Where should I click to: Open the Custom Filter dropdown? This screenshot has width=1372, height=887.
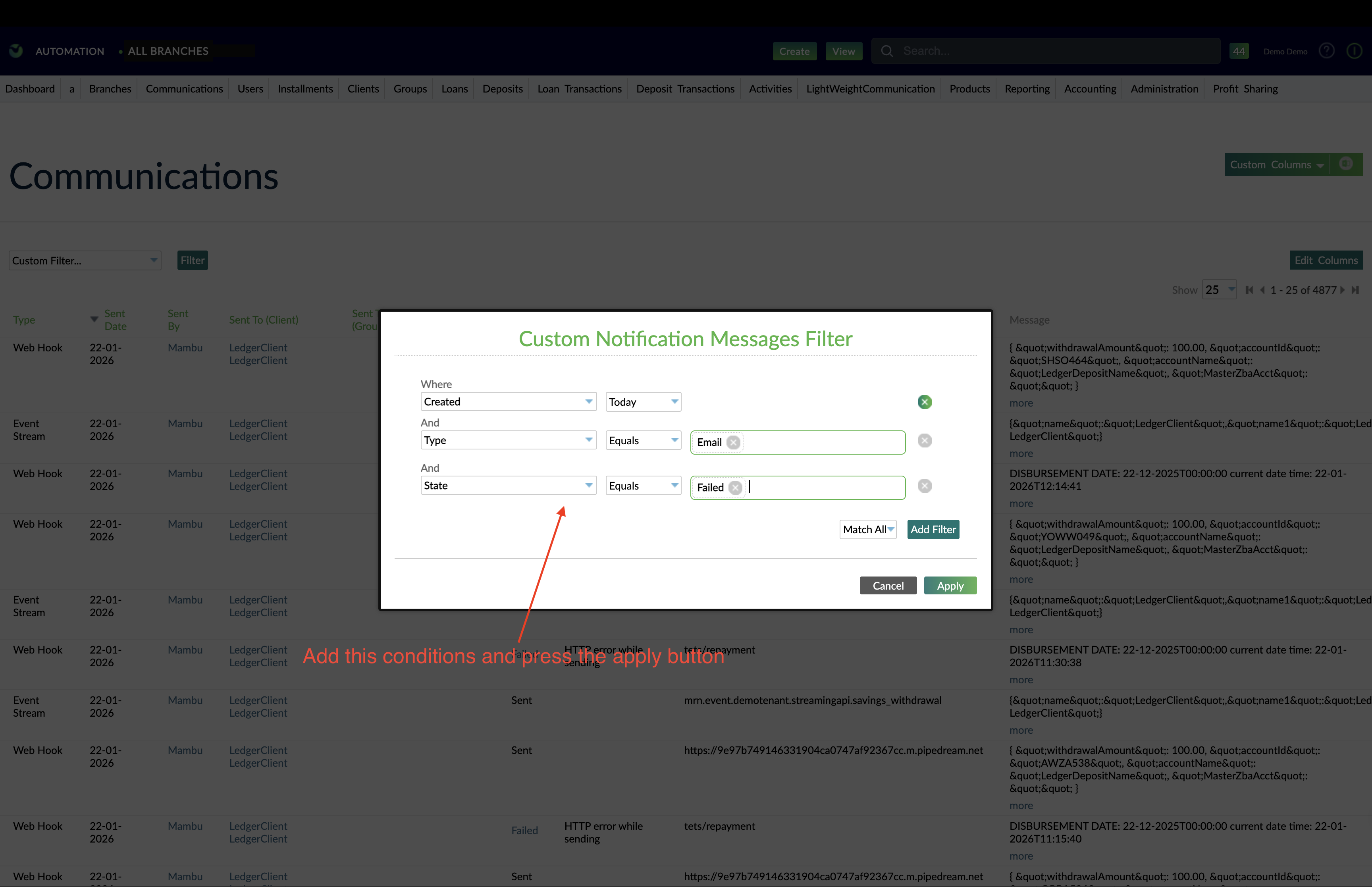[x=84, y=260]
